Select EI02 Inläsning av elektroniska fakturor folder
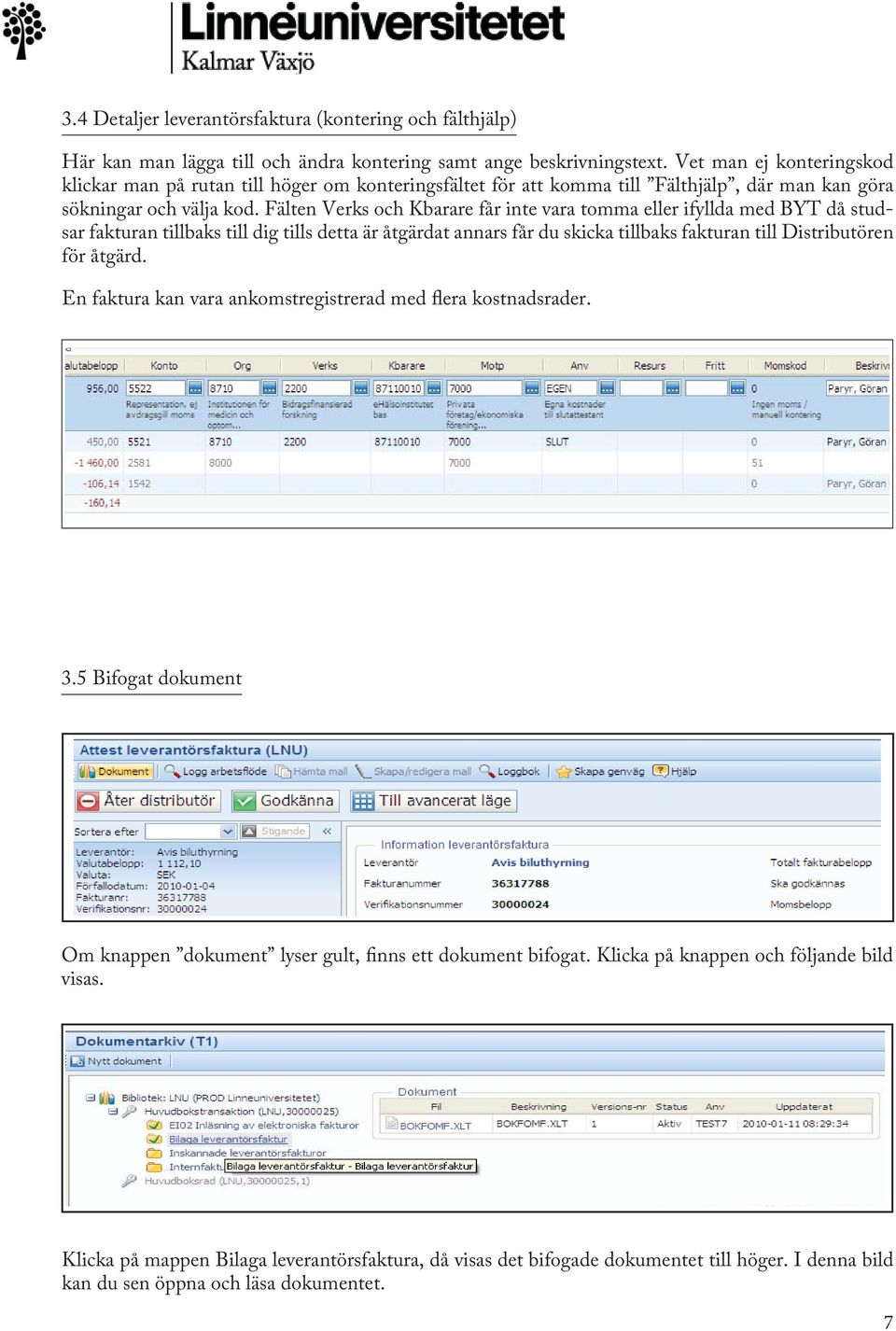Image resolution: width=896 pixels, height=1331 pixels. coord(253,1125)
